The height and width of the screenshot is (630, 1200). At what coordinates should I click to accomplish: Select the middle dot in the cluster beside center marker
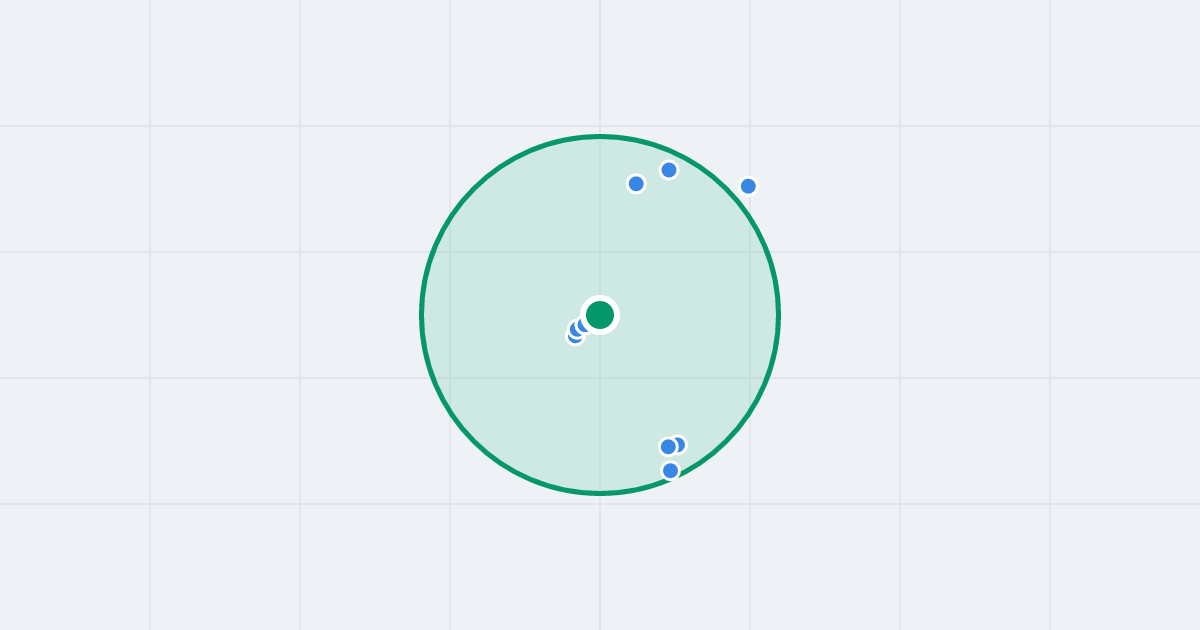(576, 329)
